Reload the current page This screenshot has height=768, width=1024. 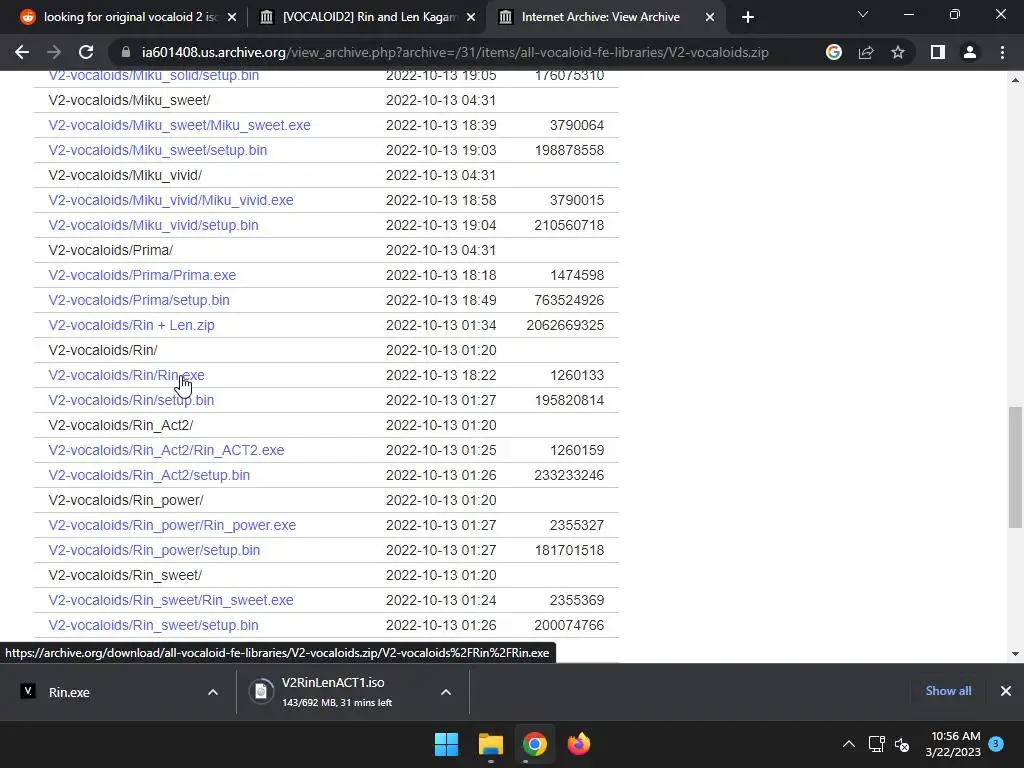(x=86, y=52)
